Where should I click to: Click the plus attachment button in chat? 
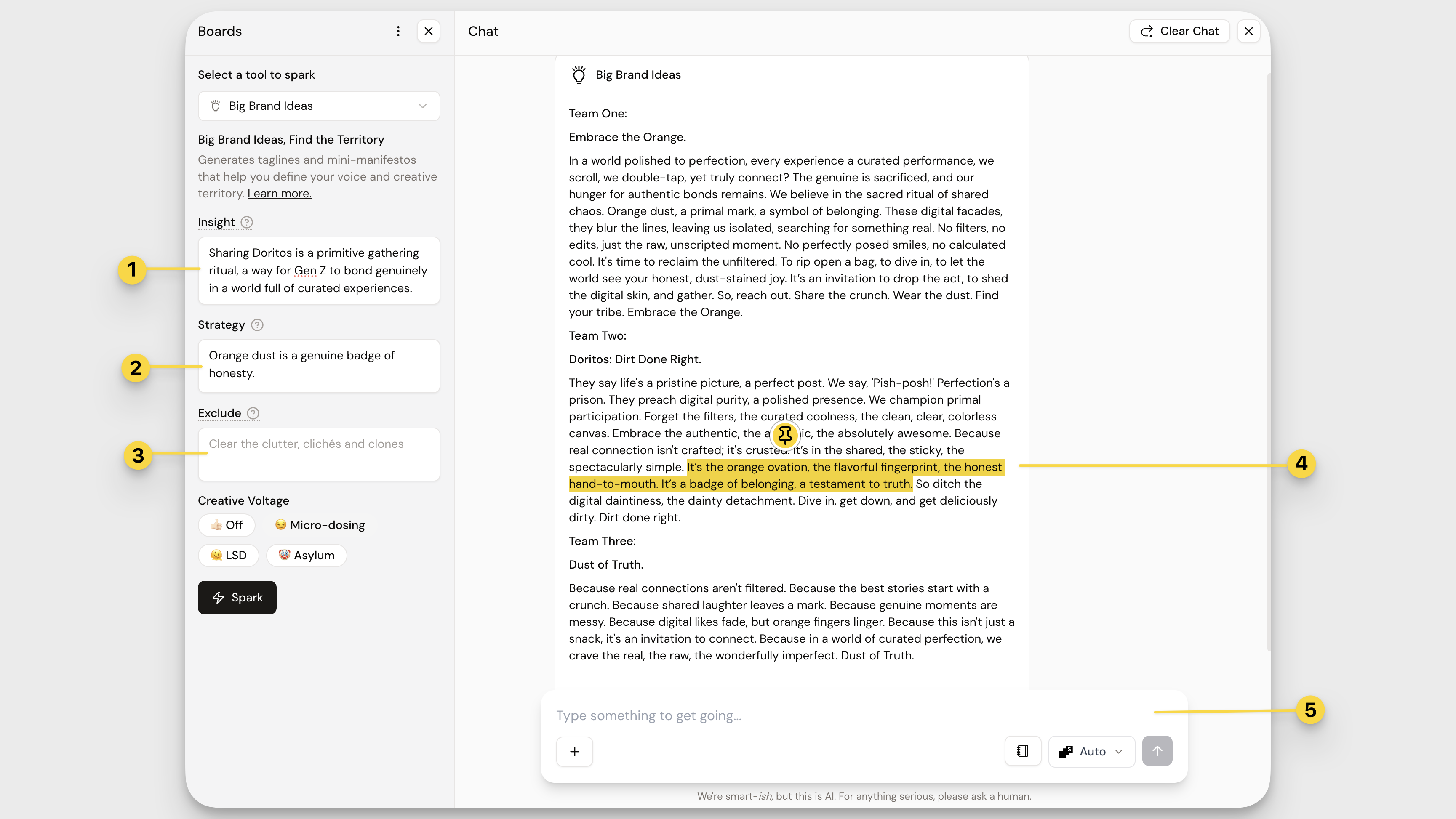[x=574, y=751]
